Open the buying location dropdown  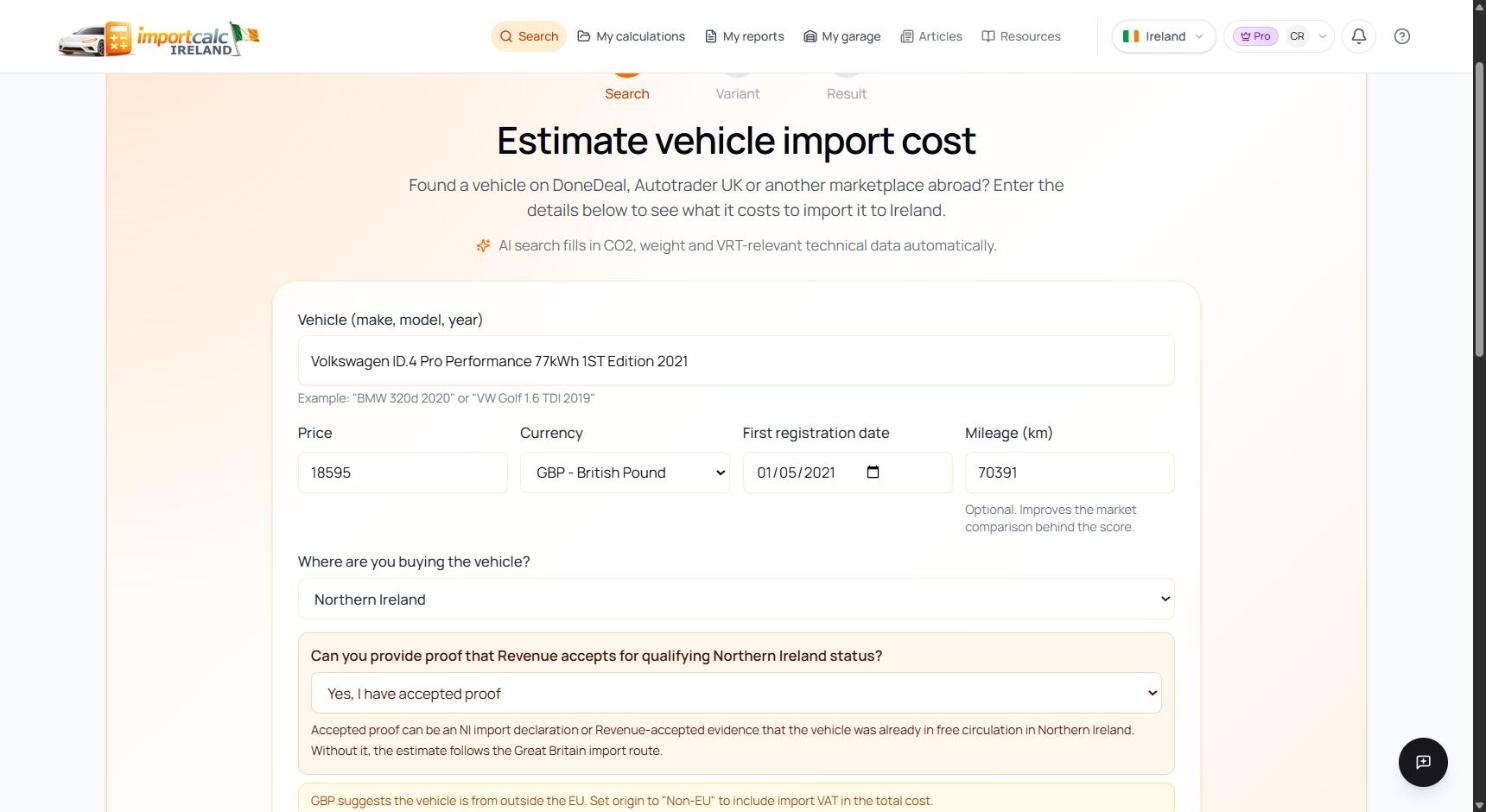(736, 599)
